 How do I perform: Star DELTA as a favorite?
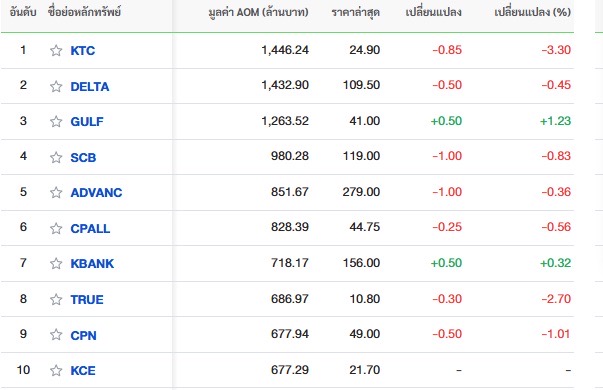[56, 86]
